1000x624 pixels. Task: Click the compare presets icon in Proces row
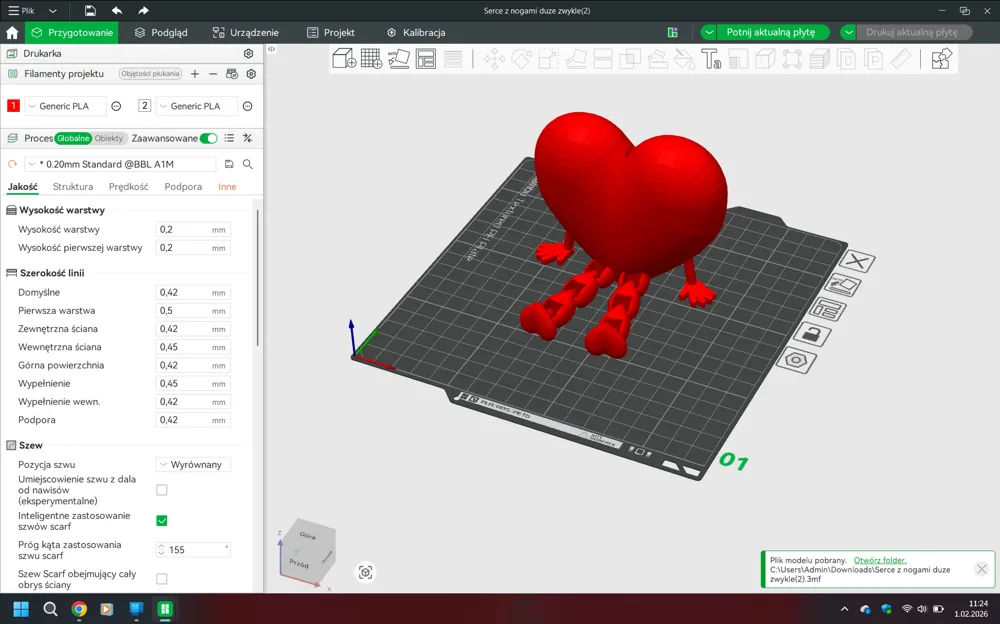[247, 138]
